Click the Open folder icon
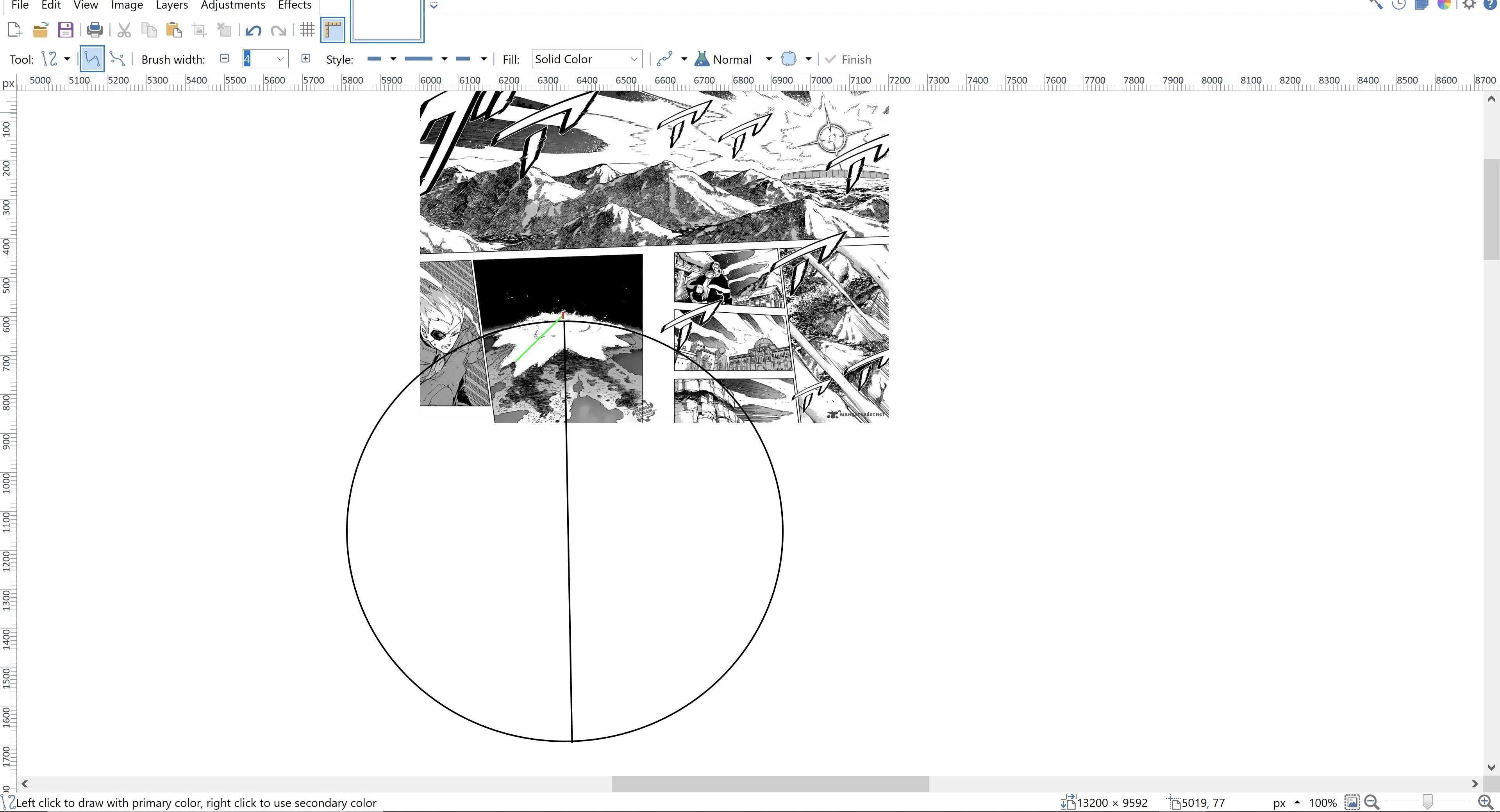The width and height of the screenshot is (1500, 812). [x=40, y=30]
